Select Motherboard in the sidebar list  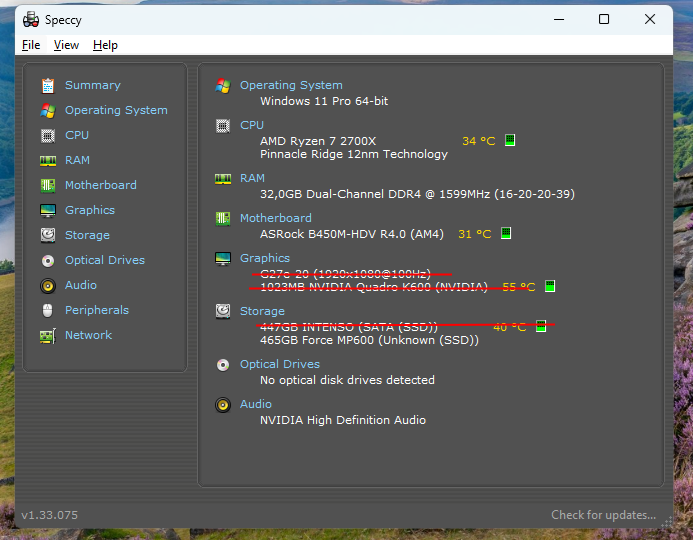pyautogui.click(x=101, y=185)
